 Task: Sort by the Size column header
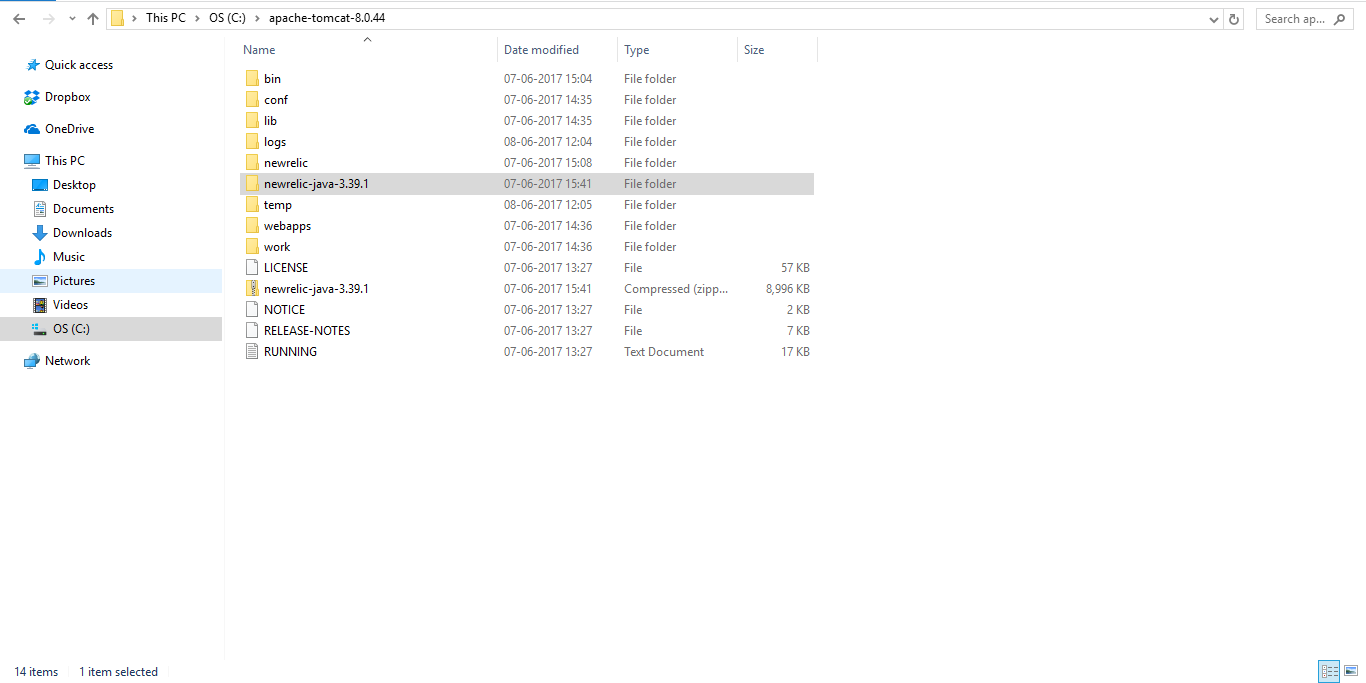click(x=754, y=50)
